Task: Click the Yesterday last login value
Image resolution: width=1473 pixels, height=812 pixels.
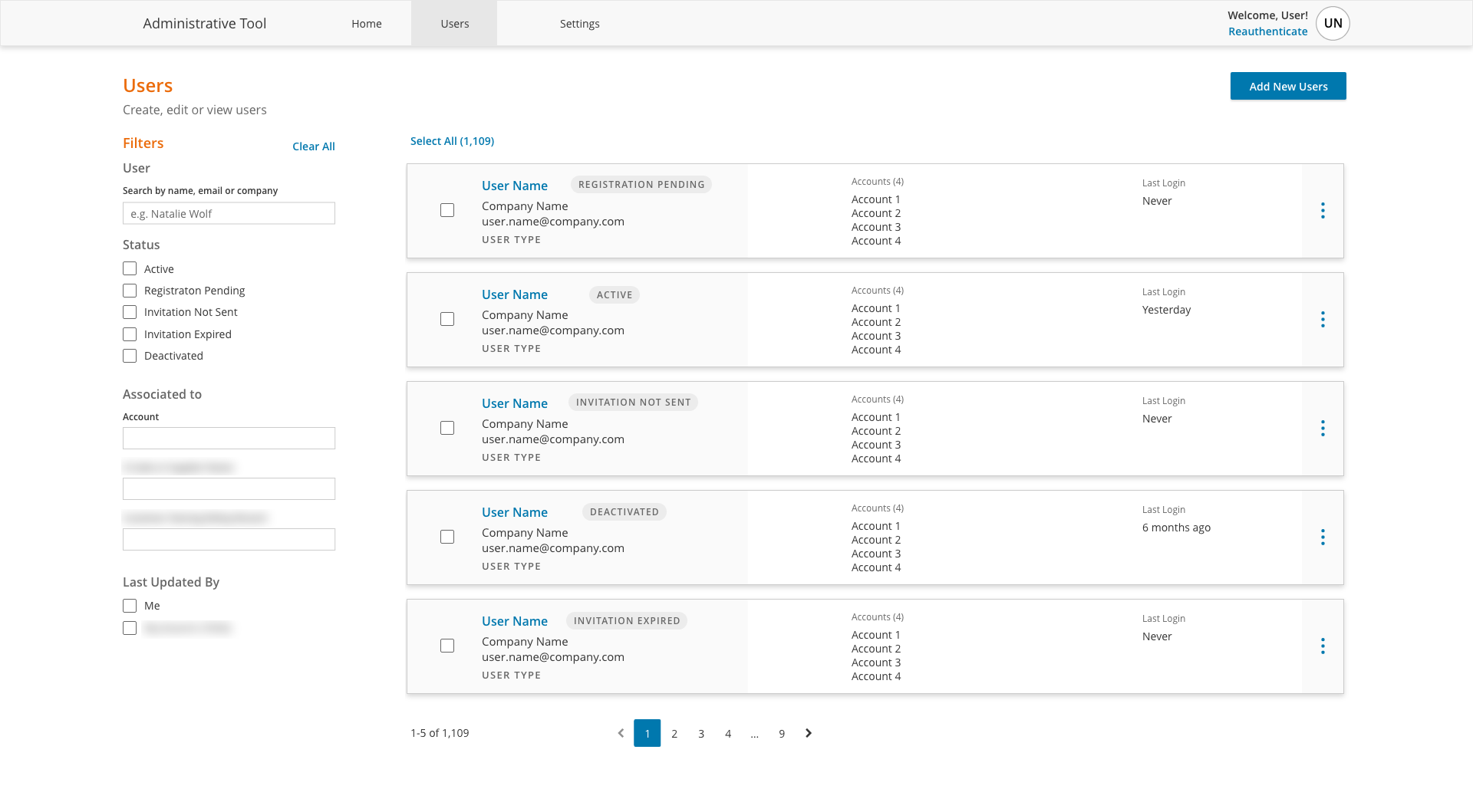Action: (x=1166, y=310)
